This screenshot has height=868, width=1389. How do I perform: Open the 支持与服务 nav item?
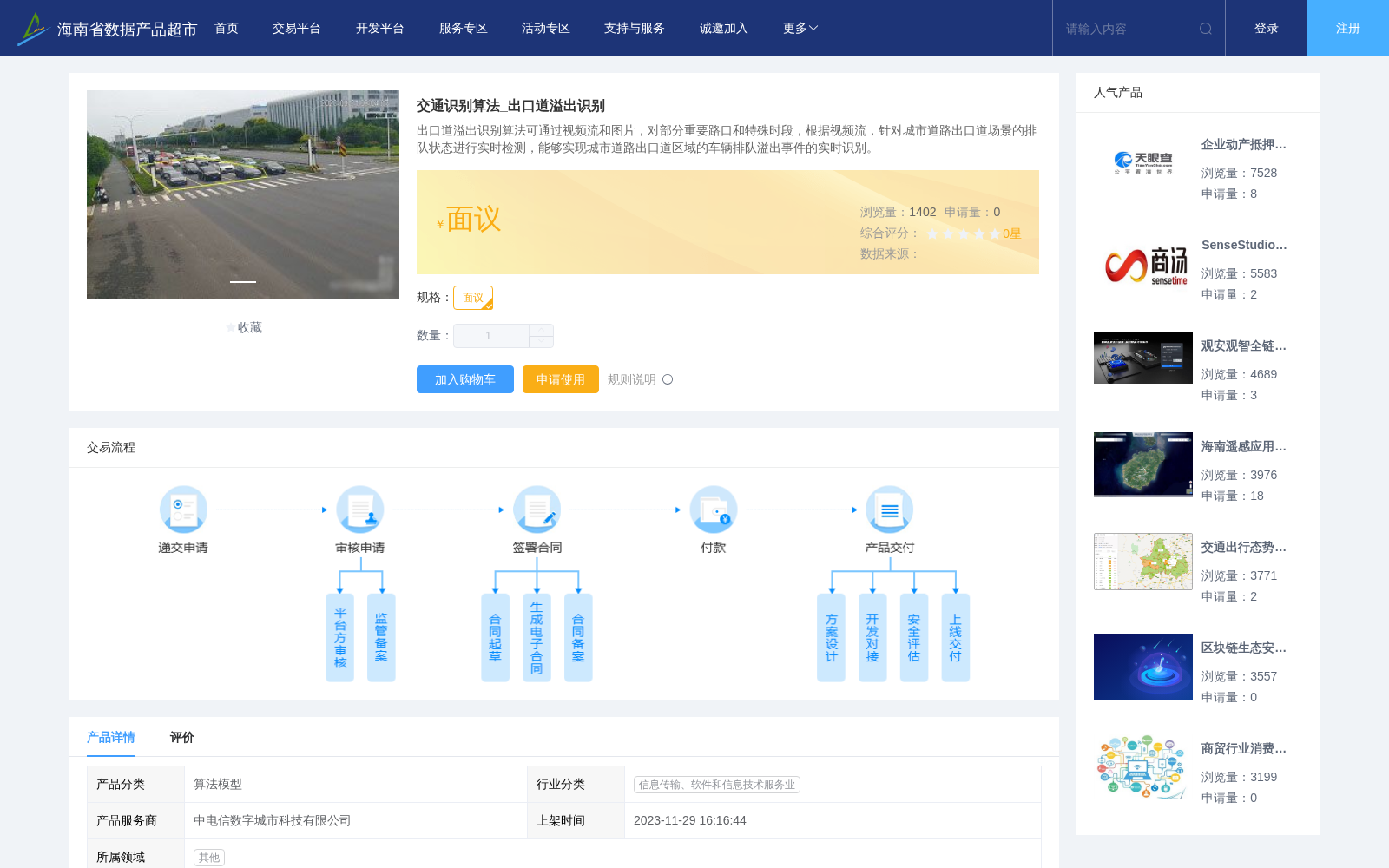tap(635, 29)
